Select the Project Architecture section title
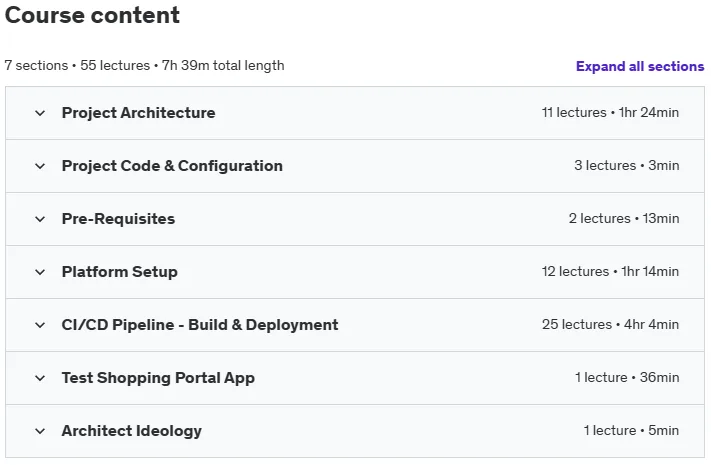The height and width of the screenshot is (465, 711). [138, 113]
